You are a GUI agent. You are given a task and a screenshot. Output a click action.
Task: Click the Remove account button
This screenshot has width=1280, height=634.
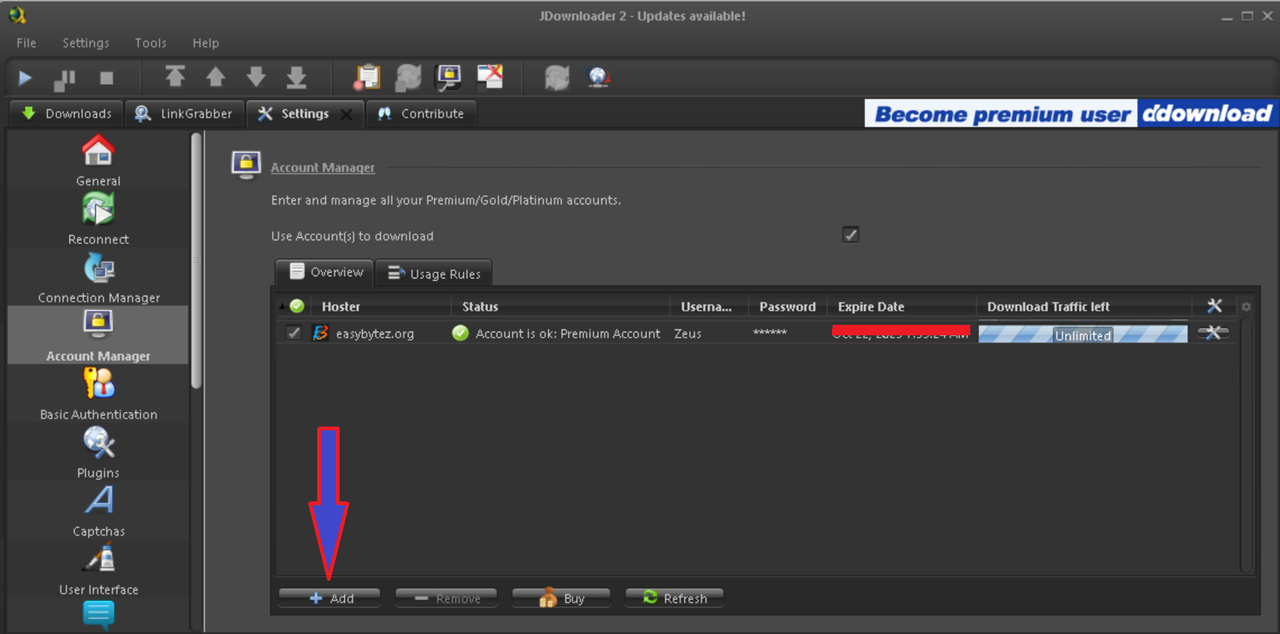446,598
